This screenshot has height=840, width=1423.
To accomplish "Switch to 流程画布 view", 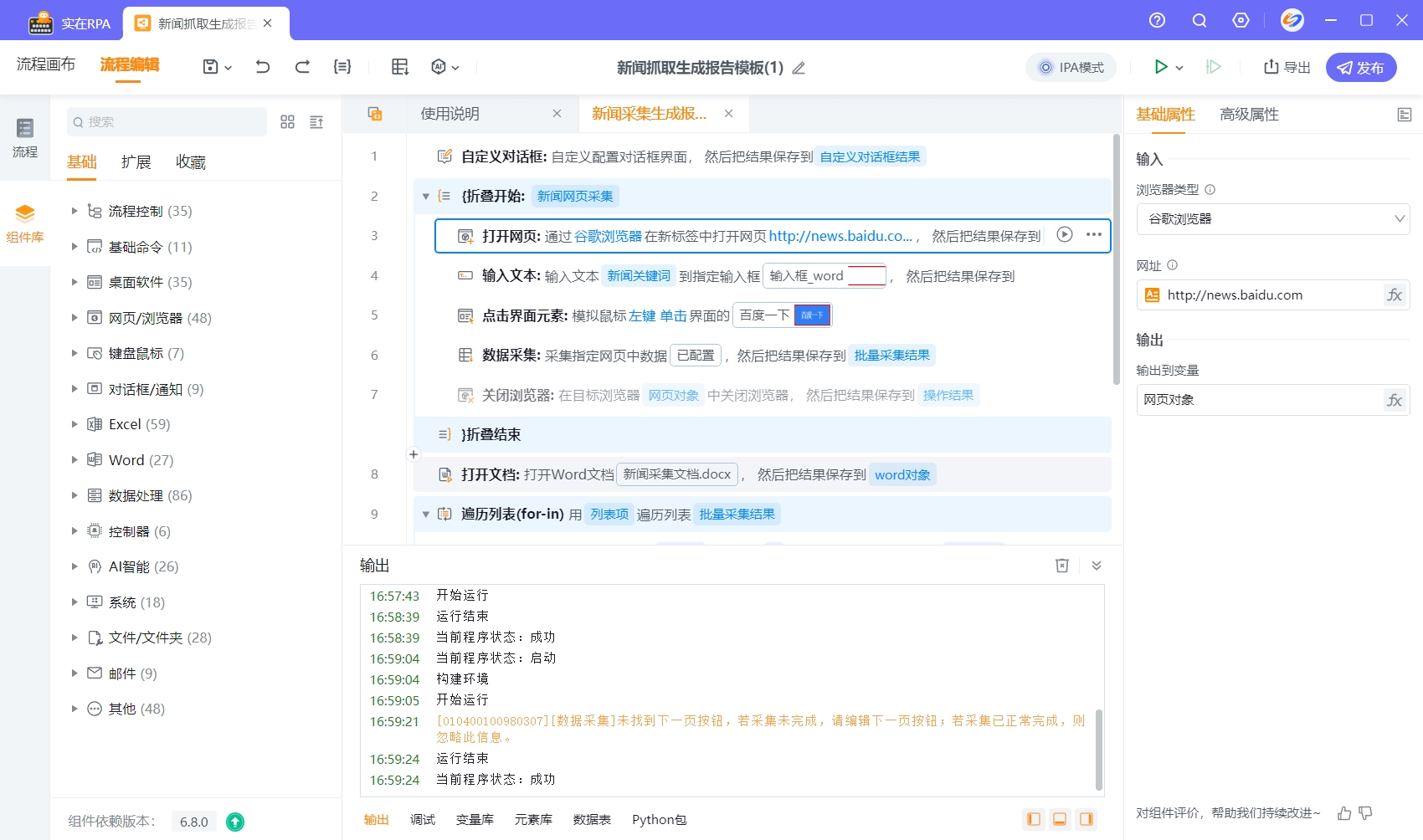I will pyautogui.click(x=46, y=64).
